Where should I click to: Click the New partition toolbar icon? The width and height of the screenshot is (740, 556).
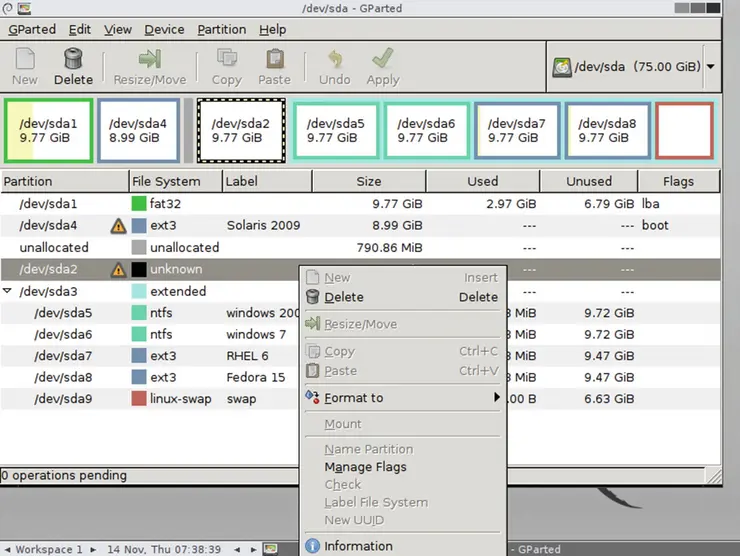tap(25, 60)
